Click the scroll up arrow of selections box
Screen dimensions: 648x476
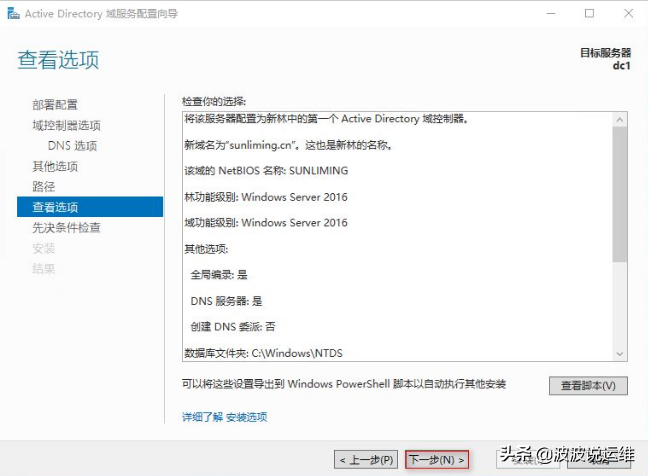coord(620,120)
